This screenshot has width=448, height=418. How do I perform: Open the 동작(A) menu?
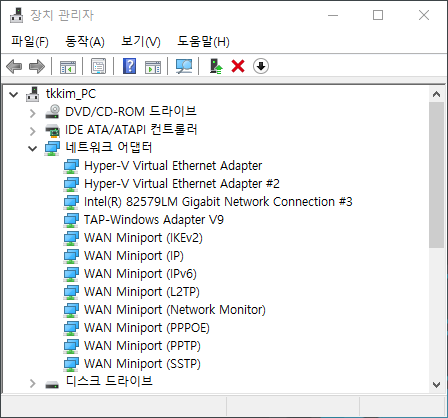(85, 41)
